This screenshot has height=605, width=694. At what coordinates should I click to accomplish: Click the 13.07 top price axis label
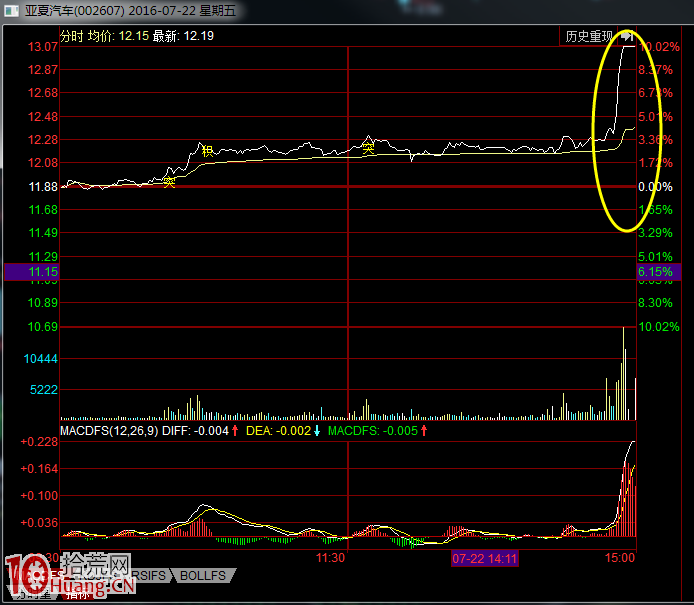click(x=42, y=46)
